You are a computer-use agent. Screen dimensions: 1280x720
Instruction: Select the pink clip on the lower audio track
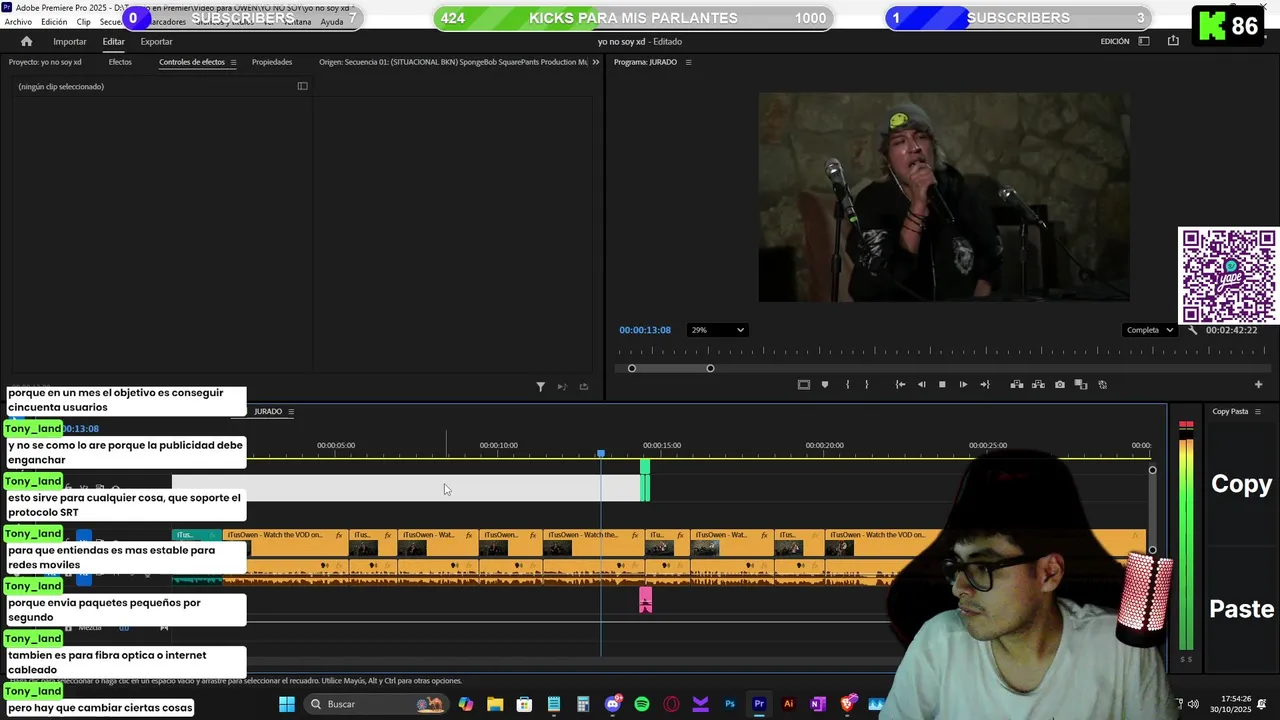click(x=645, y=599)
